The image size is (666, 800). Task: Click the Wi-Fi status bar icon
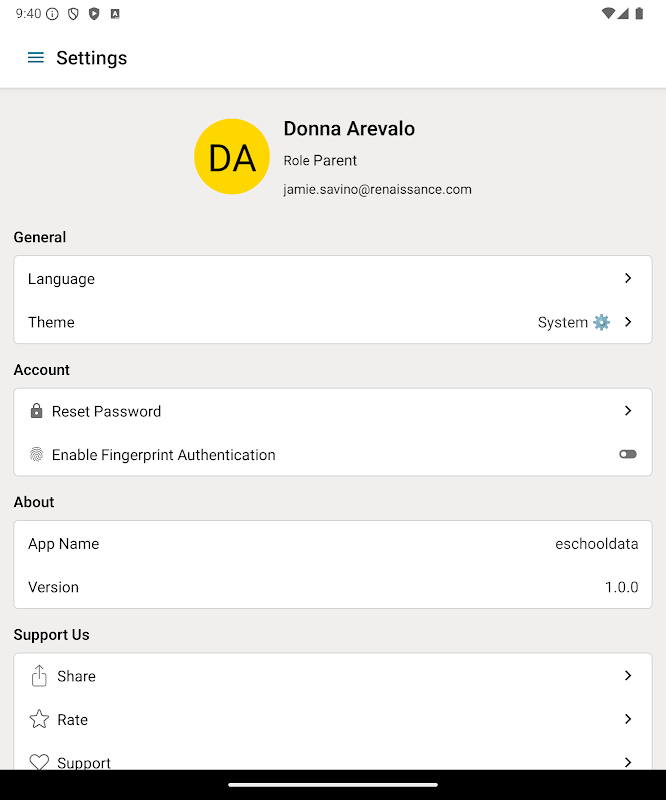607,14
